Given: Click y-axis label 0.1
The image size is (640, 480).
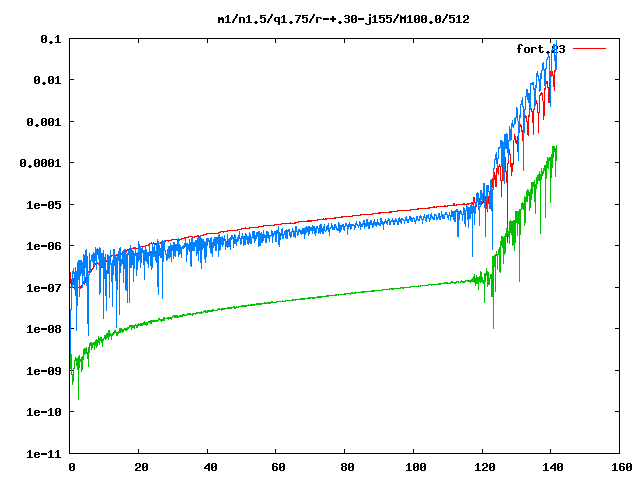Looking at the screenshot, I should coord(51,39).
